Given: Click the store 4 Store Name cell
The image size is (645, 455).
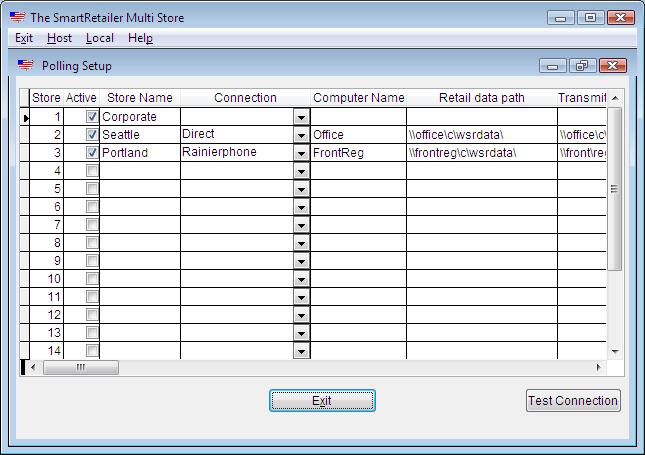Looking at the screenshot, I should pos(140,171).
